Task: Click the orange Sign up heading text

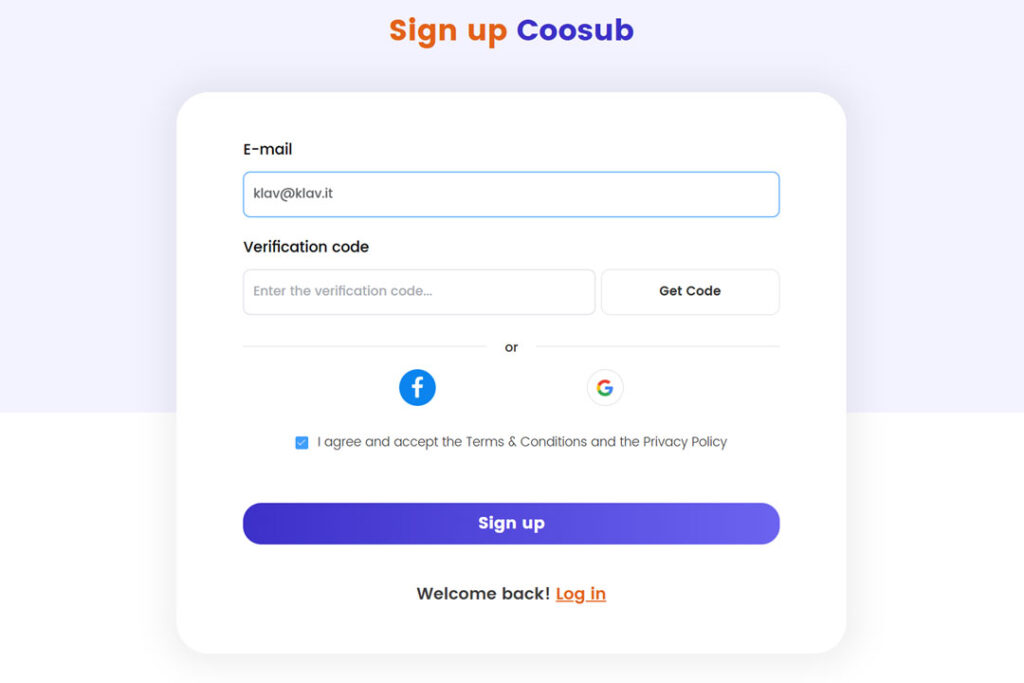Action: (x=448, y=30)
